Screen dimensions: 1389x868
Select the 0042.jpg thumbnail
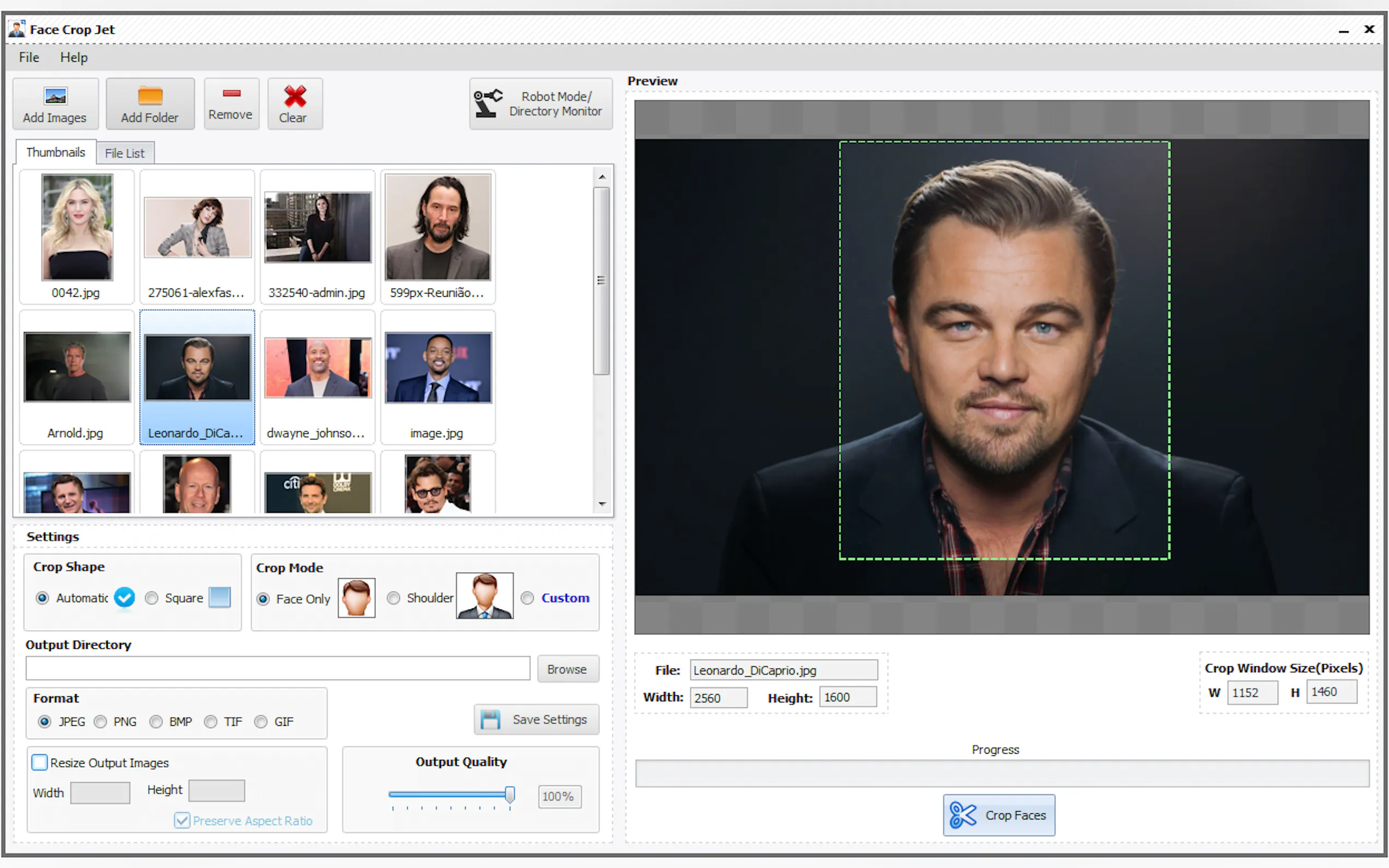77,237
